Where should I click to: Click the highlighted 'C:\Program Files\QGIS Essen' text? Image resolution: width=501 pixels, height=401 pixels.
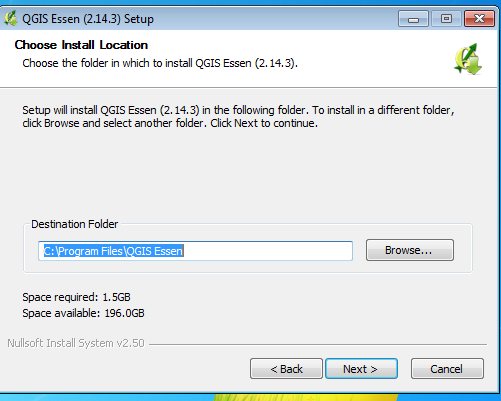(x=114, y=251)
